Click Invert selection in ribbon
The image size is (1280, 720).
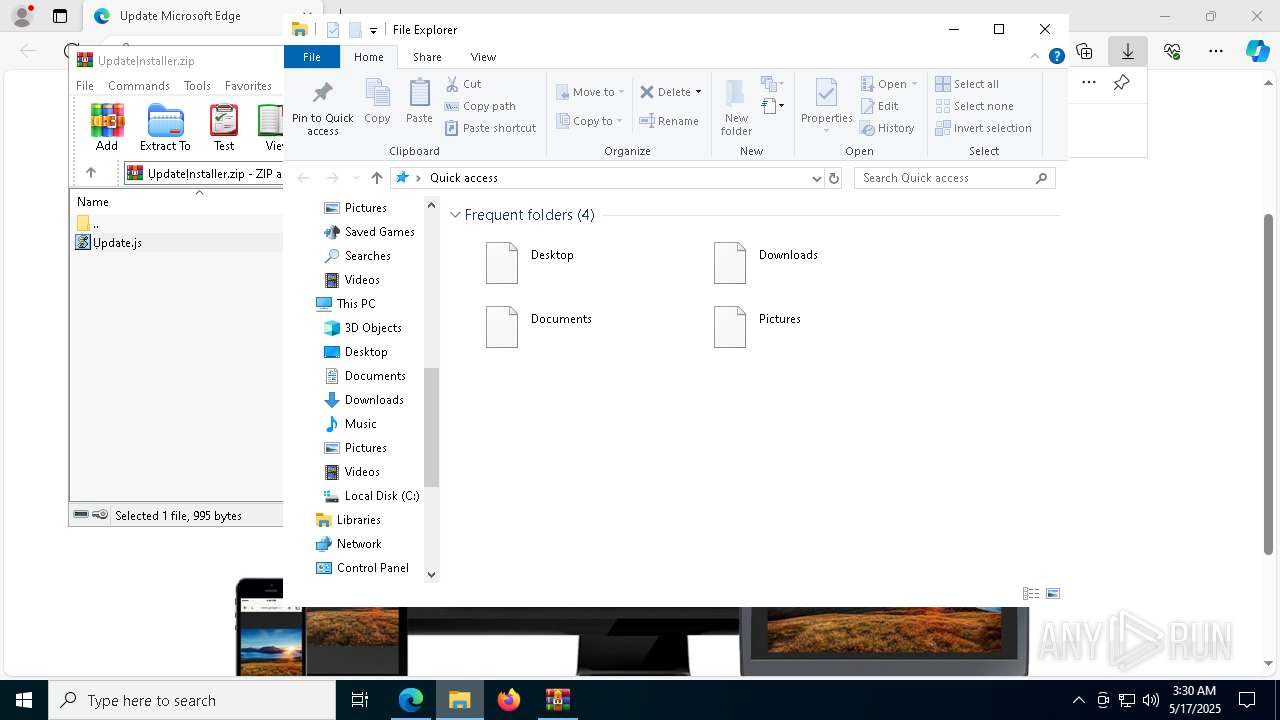coord(983,128)
